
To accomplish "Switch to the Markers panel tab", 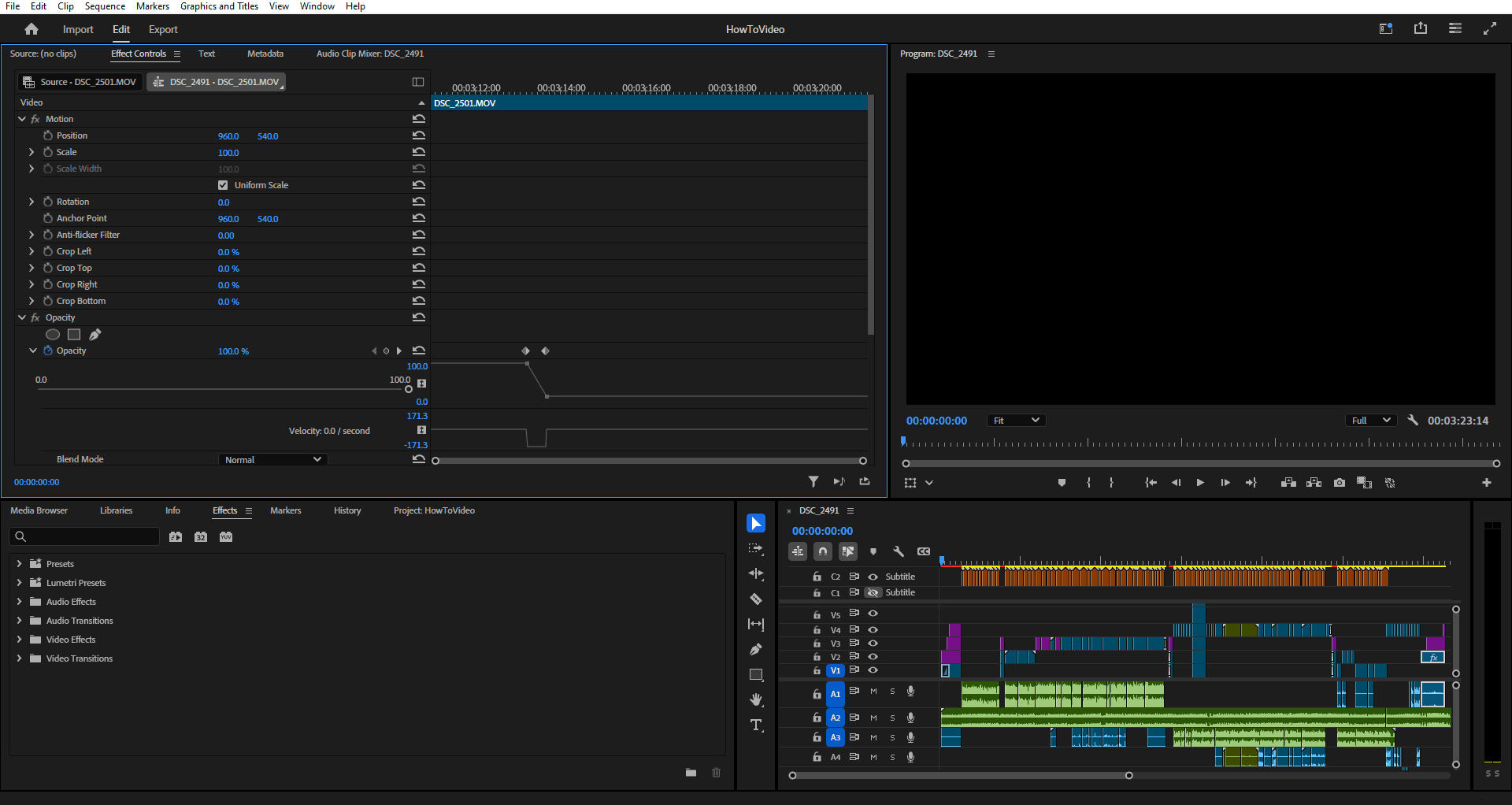I will click(x=285, y=510).
